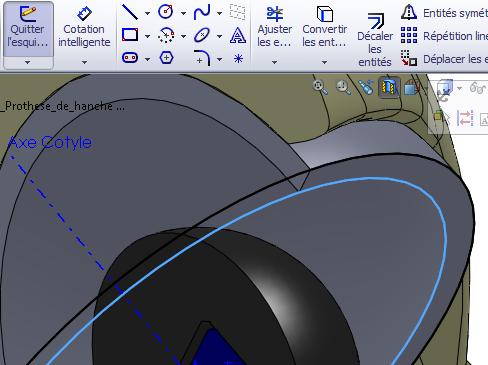The image size is (488, 365).
Task: Toggle Quitter l'esquisse sketch mode
Action: 28,29
